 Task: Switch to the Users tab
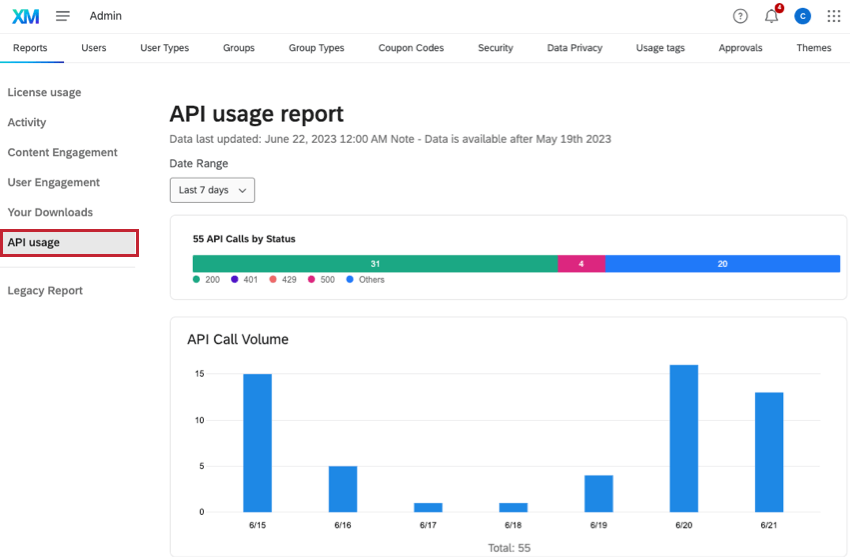94,48
